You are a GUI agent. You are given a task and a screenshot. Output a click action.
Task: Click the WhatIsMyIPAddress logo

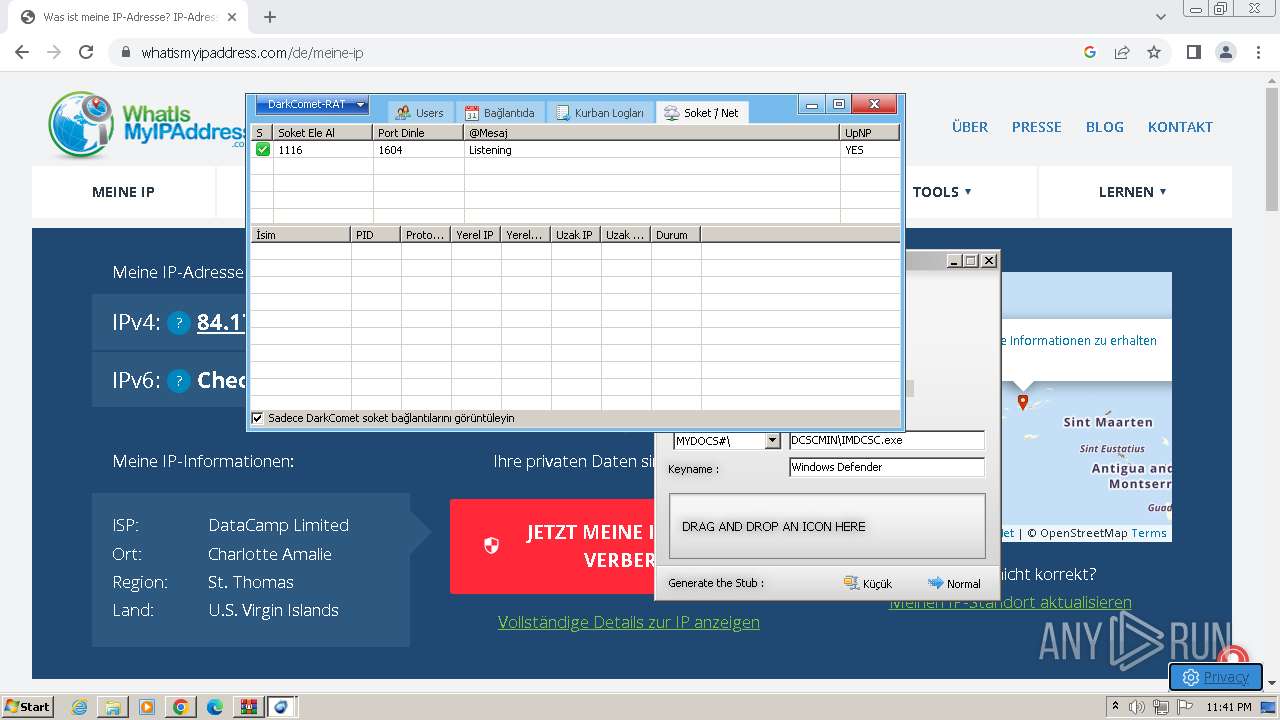146,125
